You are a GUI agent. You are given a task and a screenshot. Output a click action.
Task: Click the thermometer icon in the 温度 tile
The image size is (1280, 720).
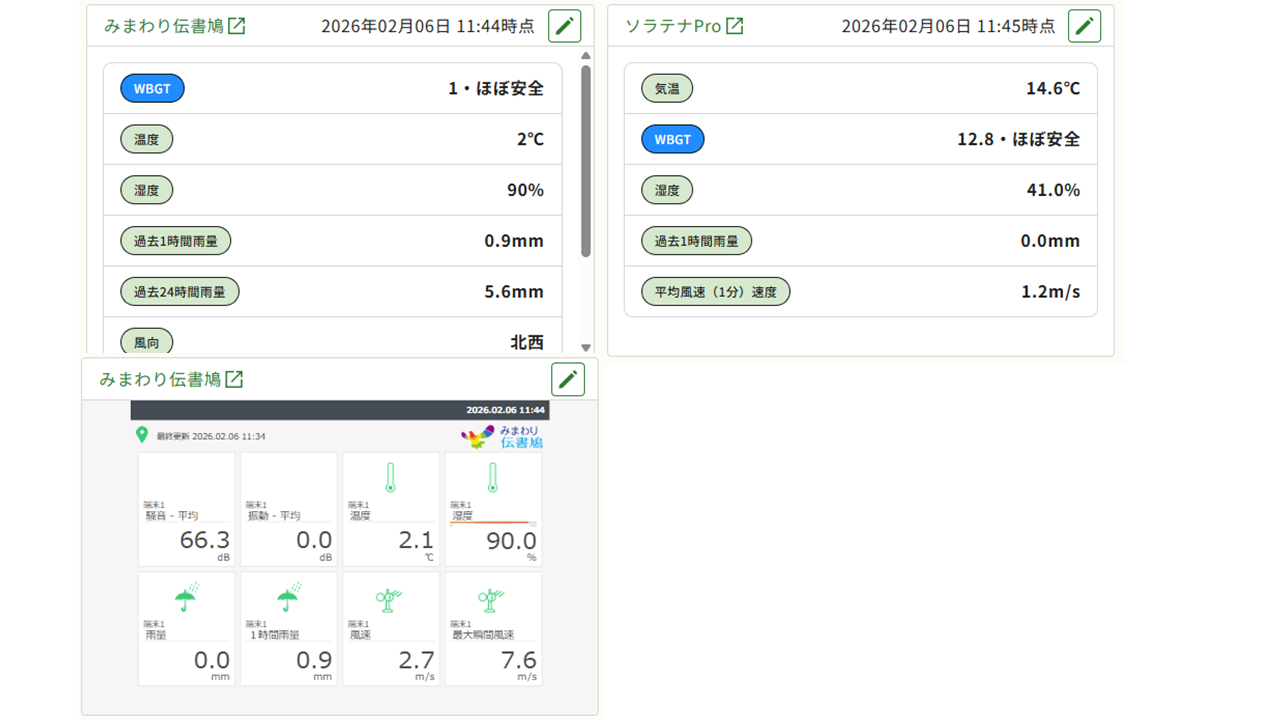point(390,478)
